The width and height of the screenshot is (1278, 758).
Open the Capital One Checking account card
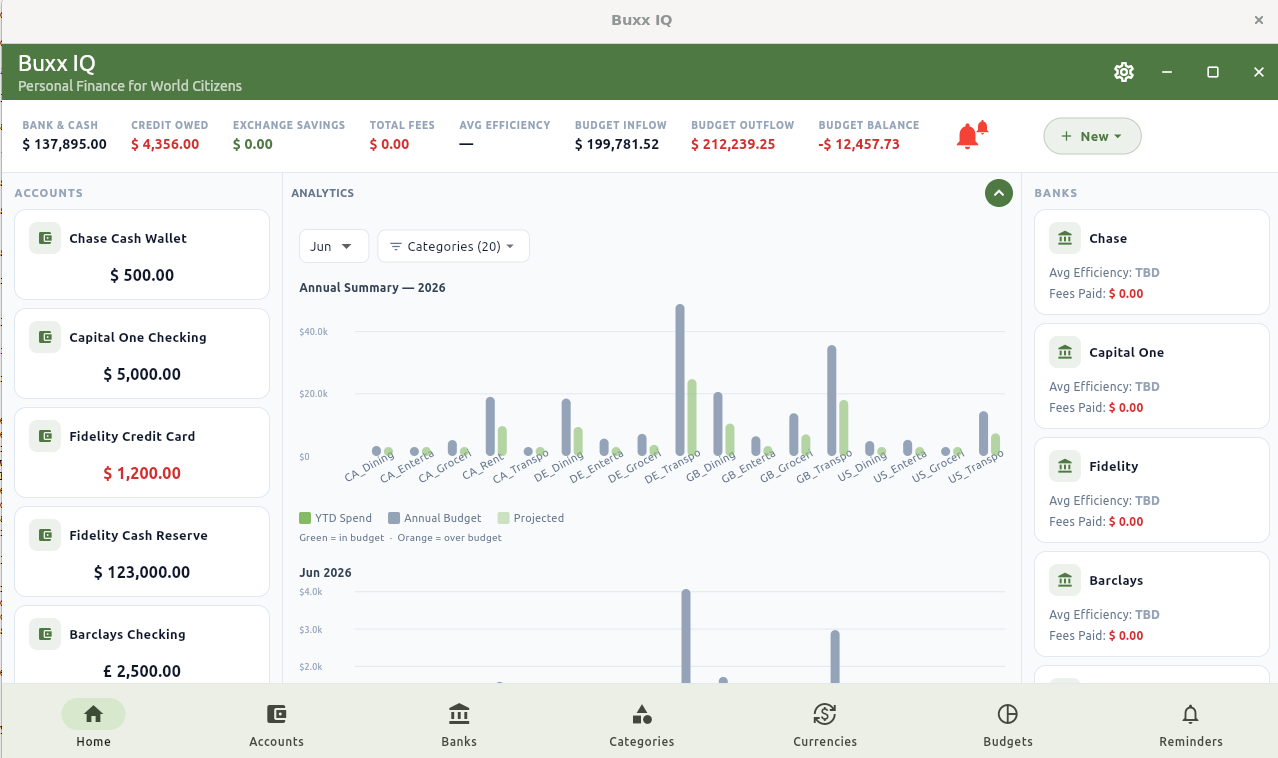[142, 354]
